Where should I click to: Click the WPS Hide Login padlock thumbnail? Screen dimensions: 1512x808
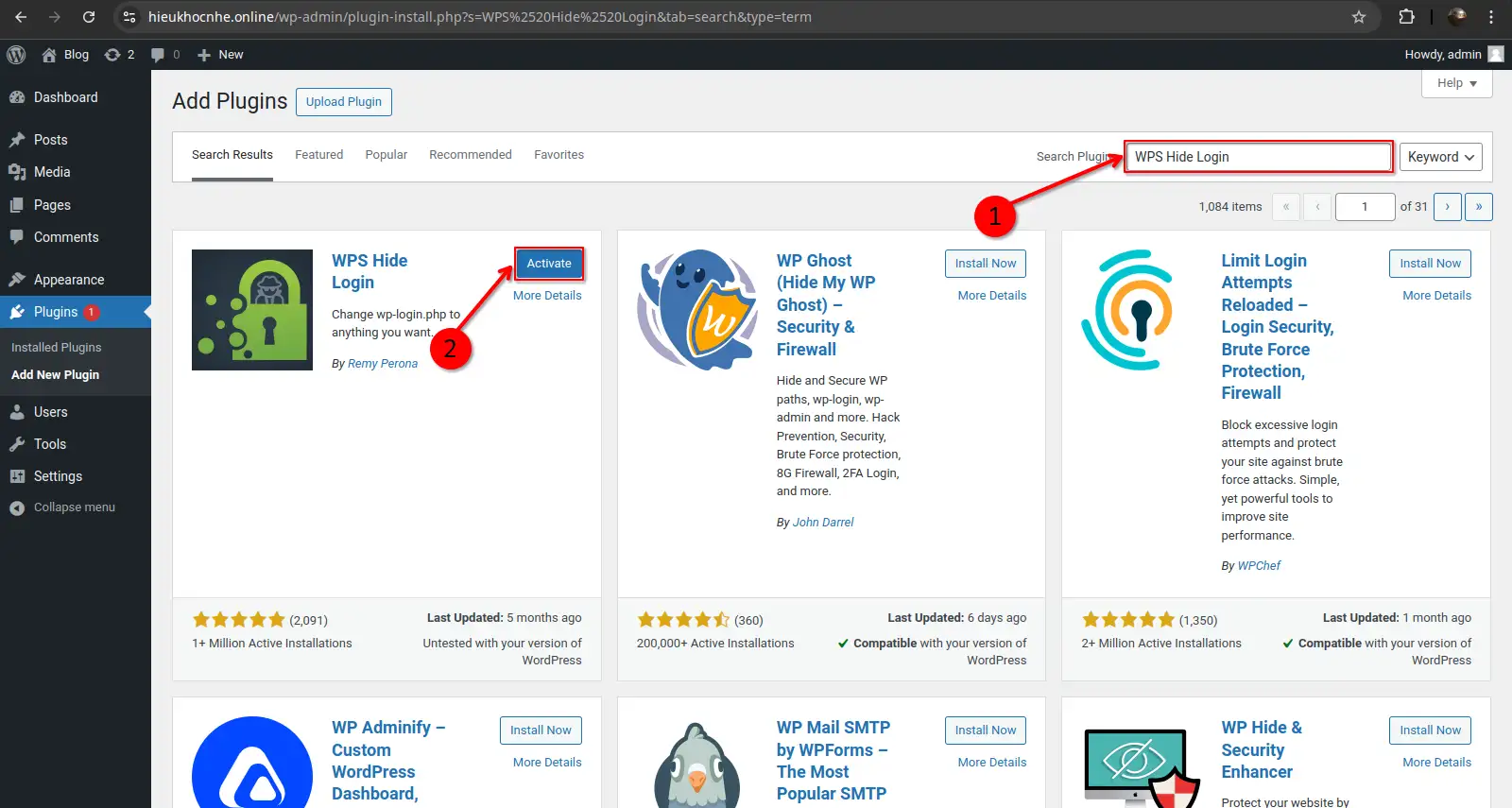tap(252, 310)
